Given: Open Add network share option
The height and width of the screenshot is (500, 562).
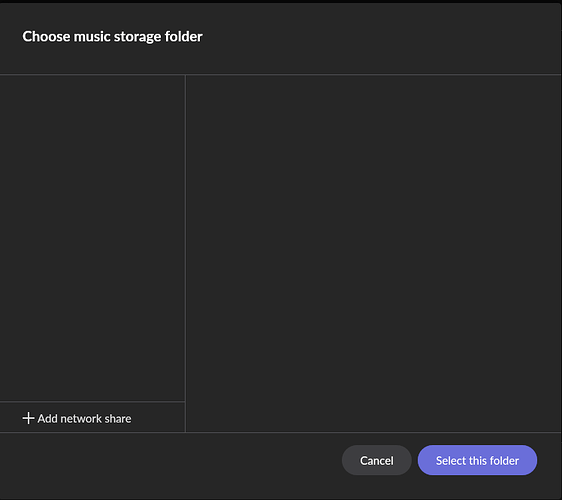Looking at the screenshot, I should pos(77,418).
